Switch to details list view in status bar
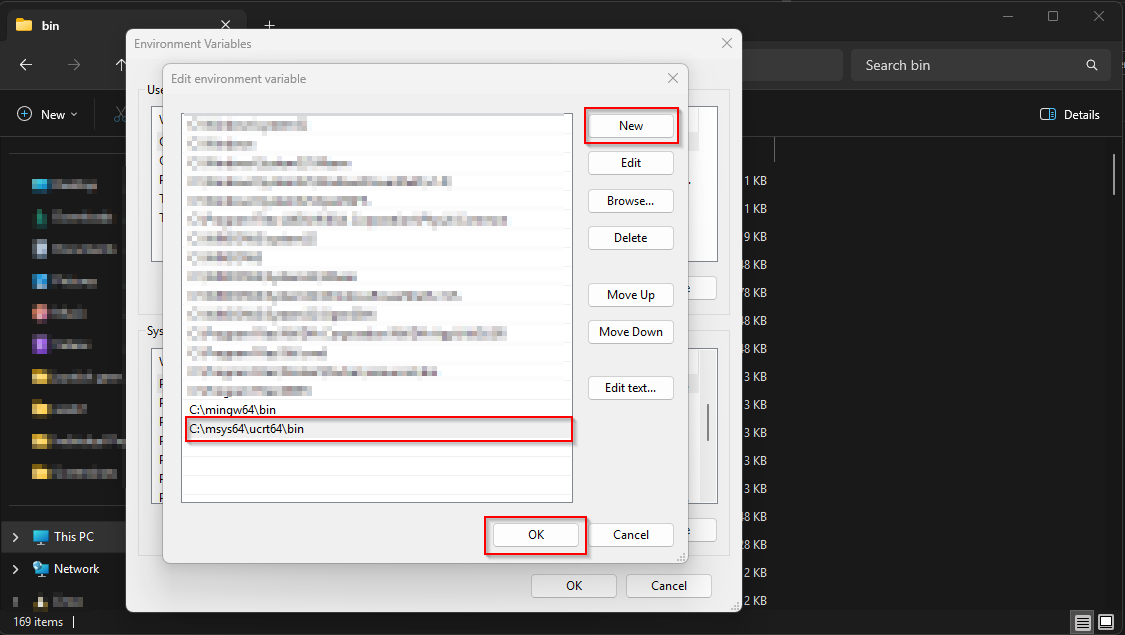 coord(1083,622)
